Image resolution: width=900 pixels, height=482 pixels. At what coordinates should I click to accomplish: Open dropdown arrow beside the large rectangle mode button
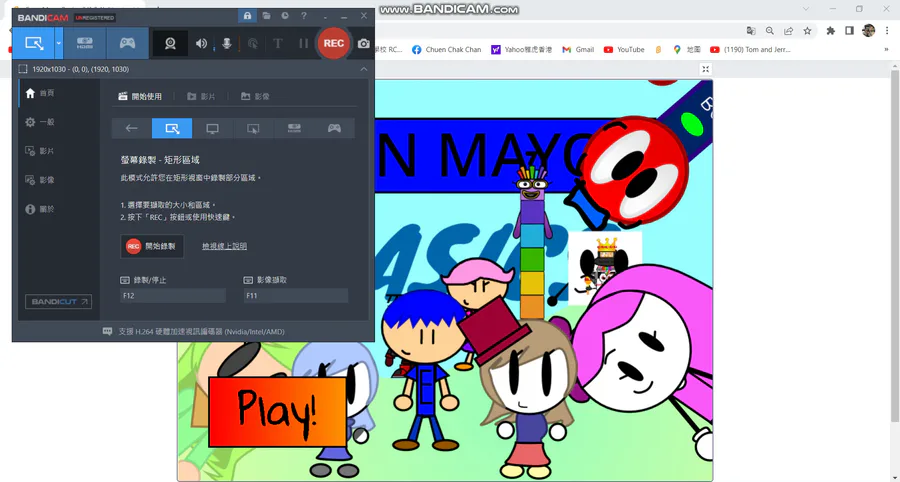[x=59, y=43]
